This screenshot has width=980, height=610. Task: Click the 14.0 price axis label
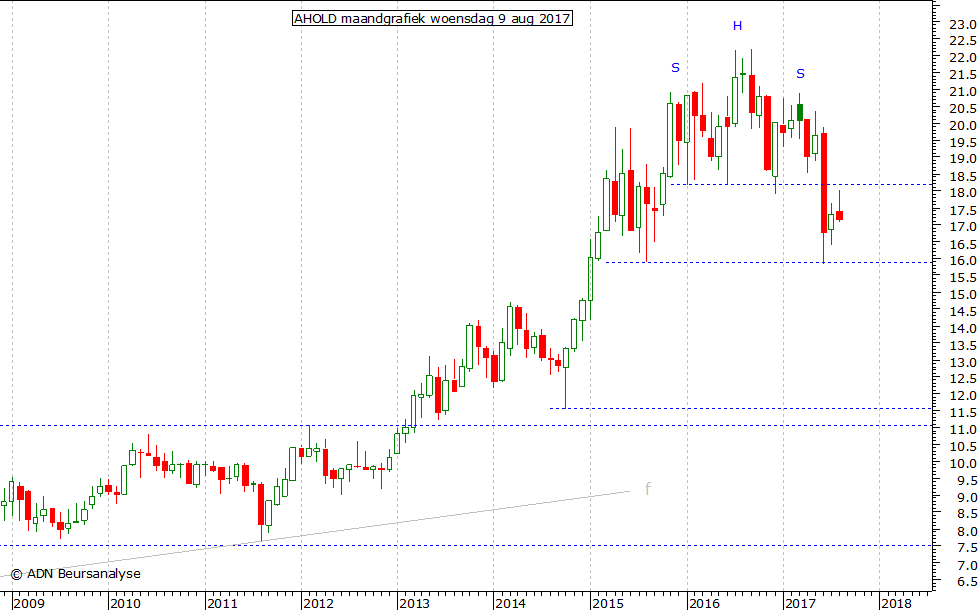coord(962,328)
